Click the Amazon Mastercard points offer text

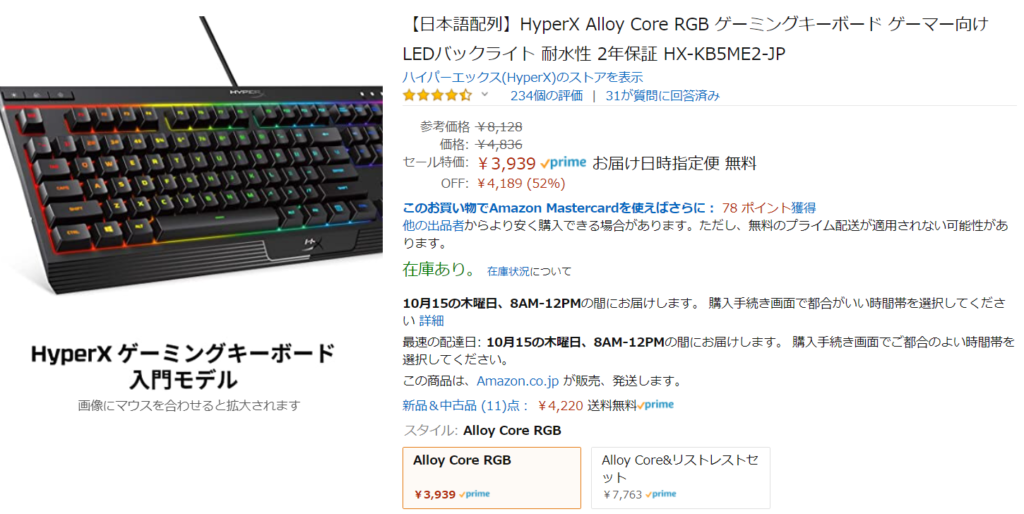coord(609,208)
